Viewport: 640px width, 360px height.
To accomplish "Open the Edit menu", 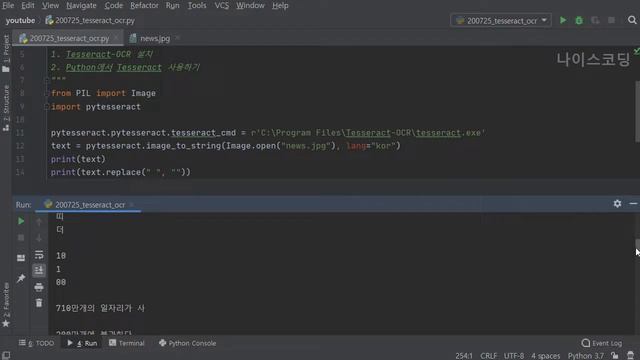I will click(28, 5).
